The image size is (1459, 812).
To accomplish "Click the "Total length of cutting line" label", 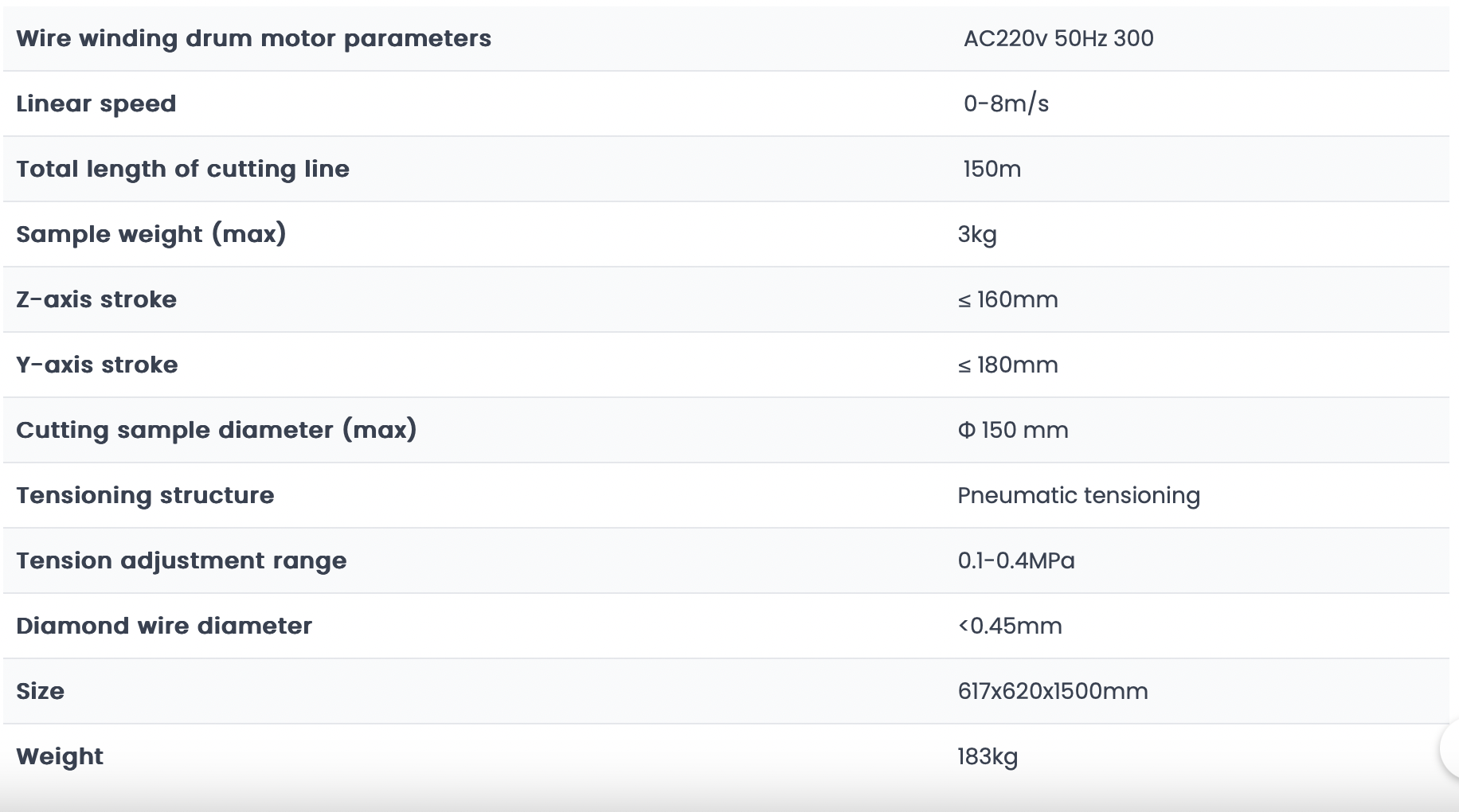I will click(182, 169).
